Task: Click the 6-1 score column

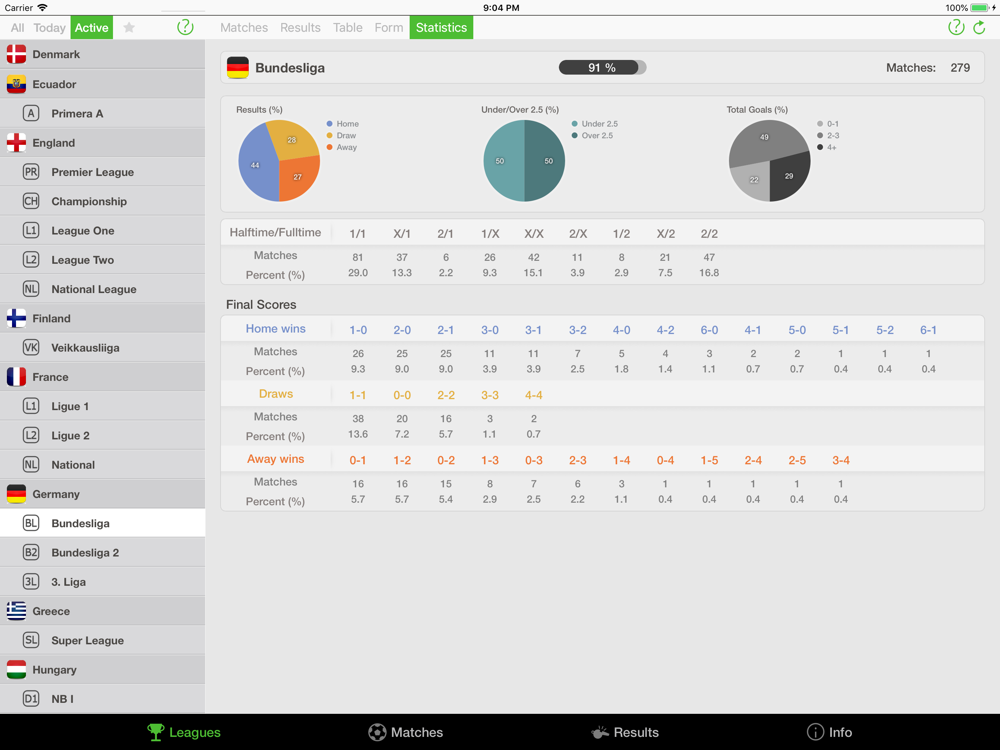Action: [x=928, y=330]
